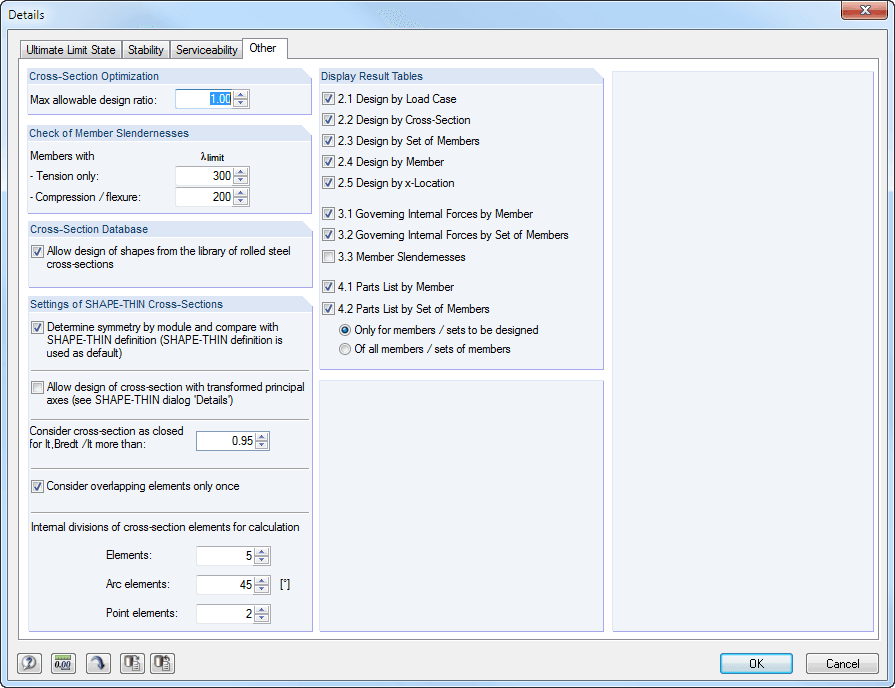Toggle rolled steel cross-sections library checkbox
This screenshot has height=688, width=895.
(37, 251)
